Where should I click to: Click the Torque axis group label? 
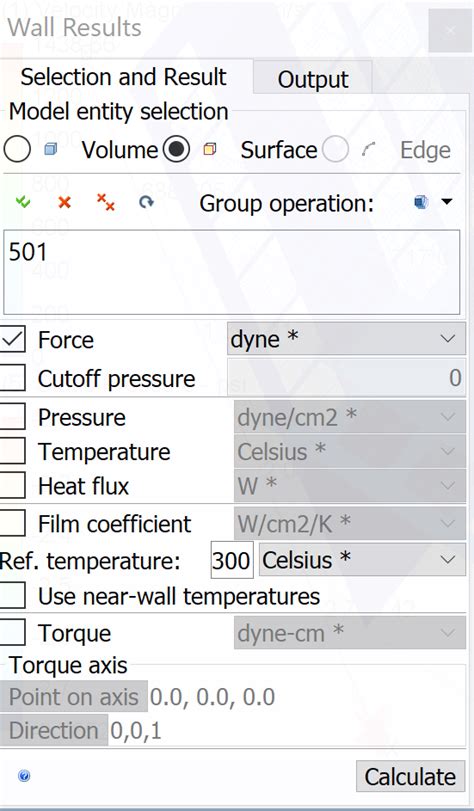pos(68,665)
